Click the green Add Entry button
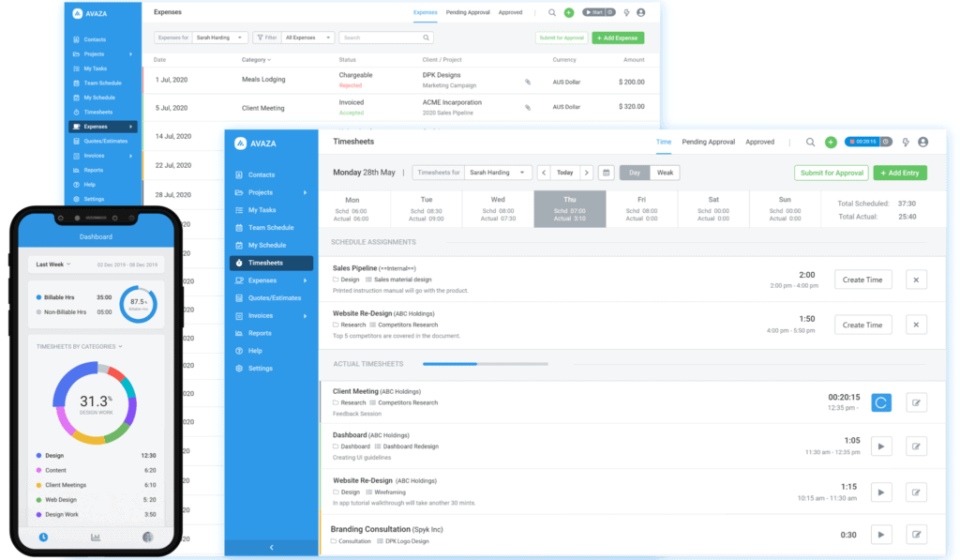This screenshot has height=560, width=960. 900,173
